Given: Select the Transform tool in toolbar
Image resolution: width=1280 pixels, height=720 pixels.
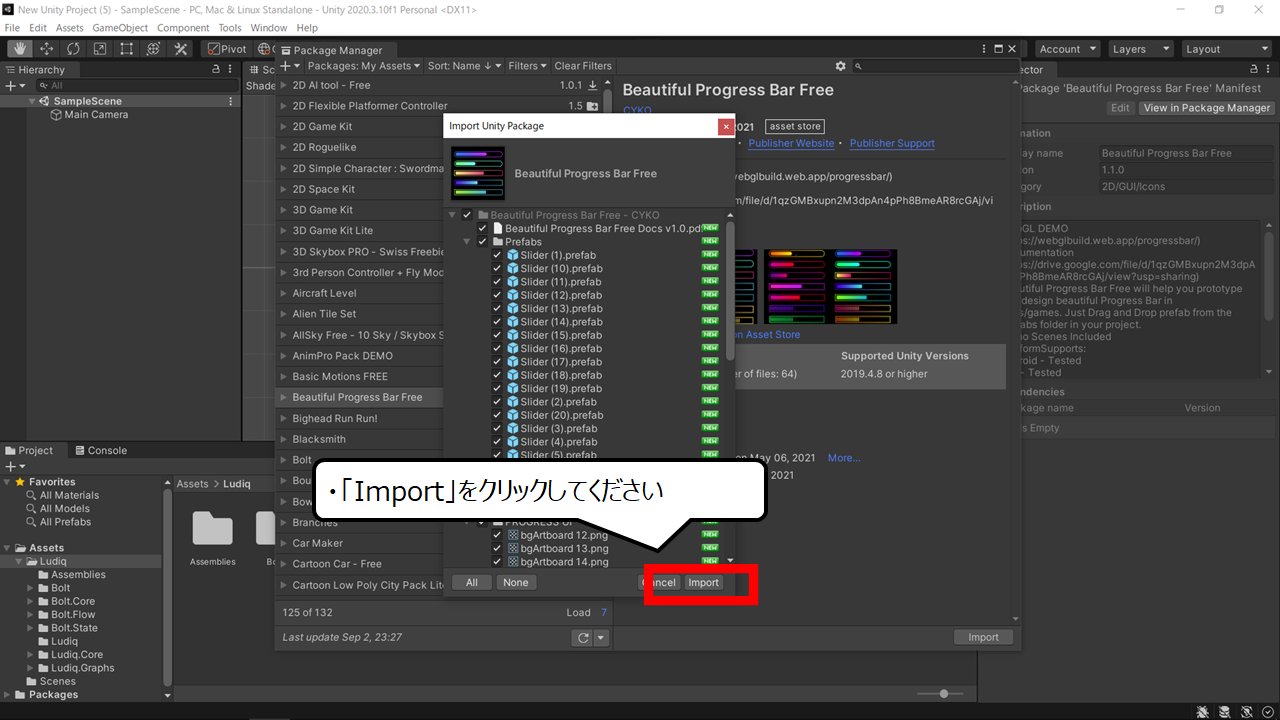Looking at the screenshot, I should (x=153, y=49).
